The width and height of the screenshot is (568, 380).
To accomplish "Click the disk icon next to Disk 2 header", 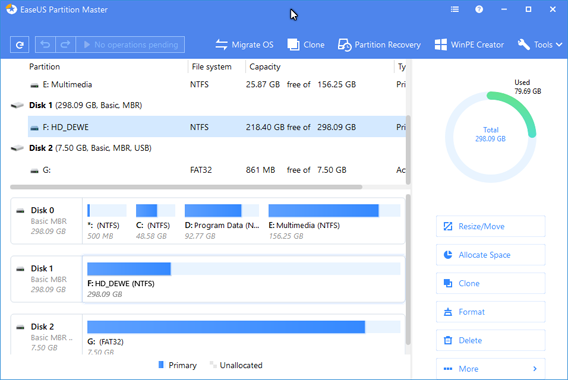I will click(17, 148).
